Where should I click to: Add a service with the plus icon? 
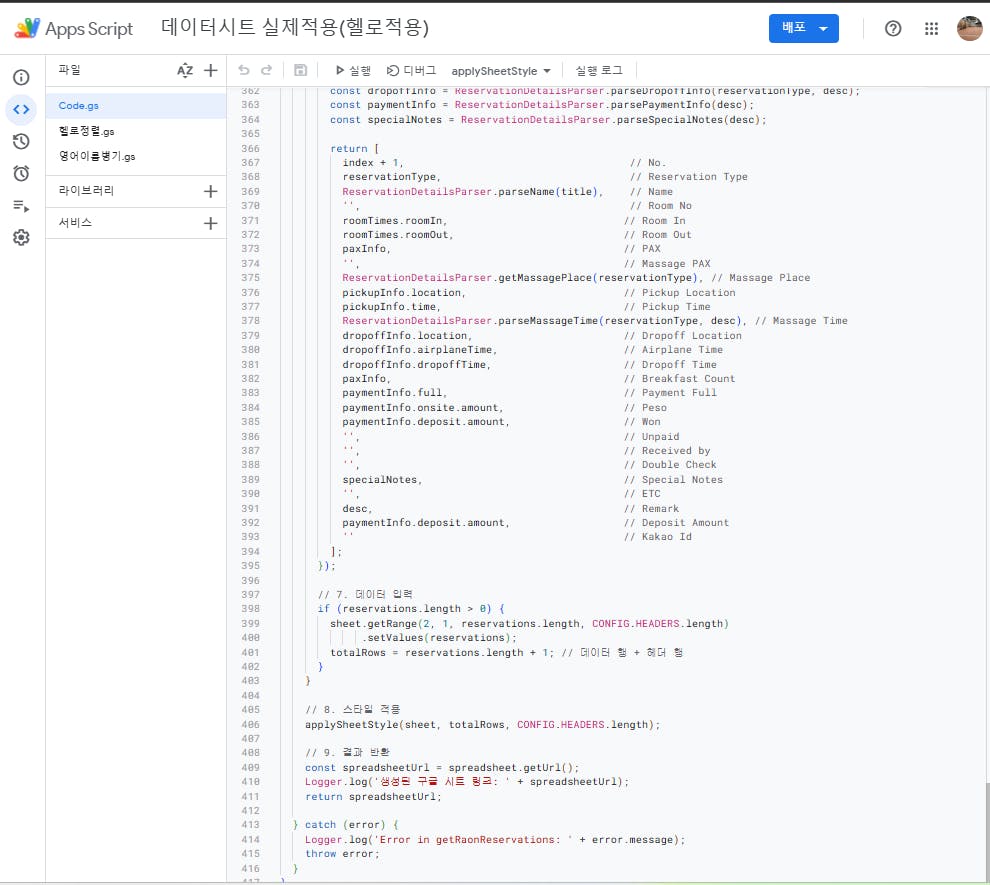tap(211, 223)
